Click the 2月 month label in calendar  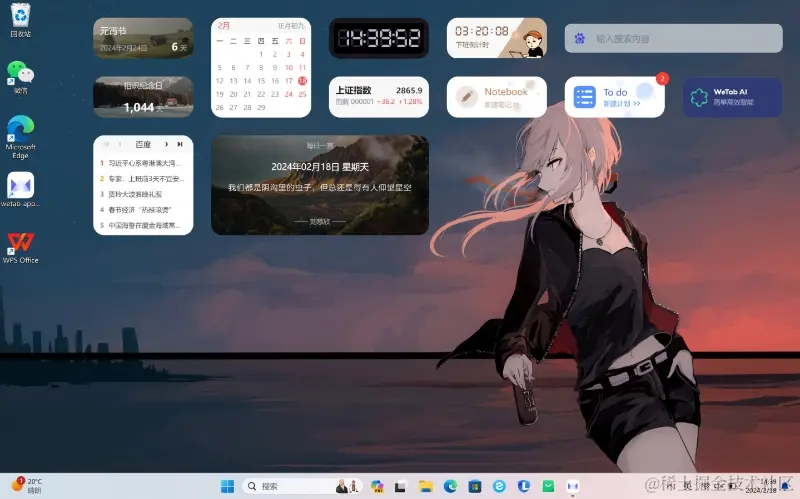point(223,26)
